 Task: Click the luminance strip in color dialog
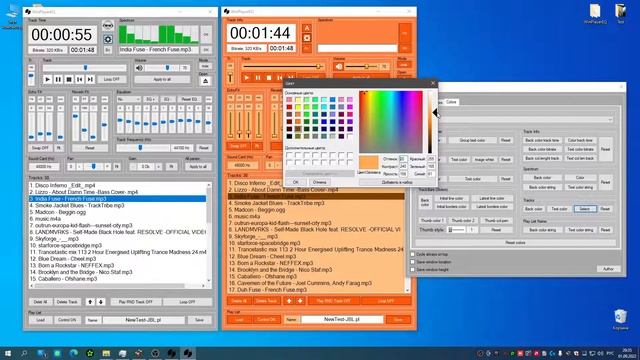(x=430, y=122)
